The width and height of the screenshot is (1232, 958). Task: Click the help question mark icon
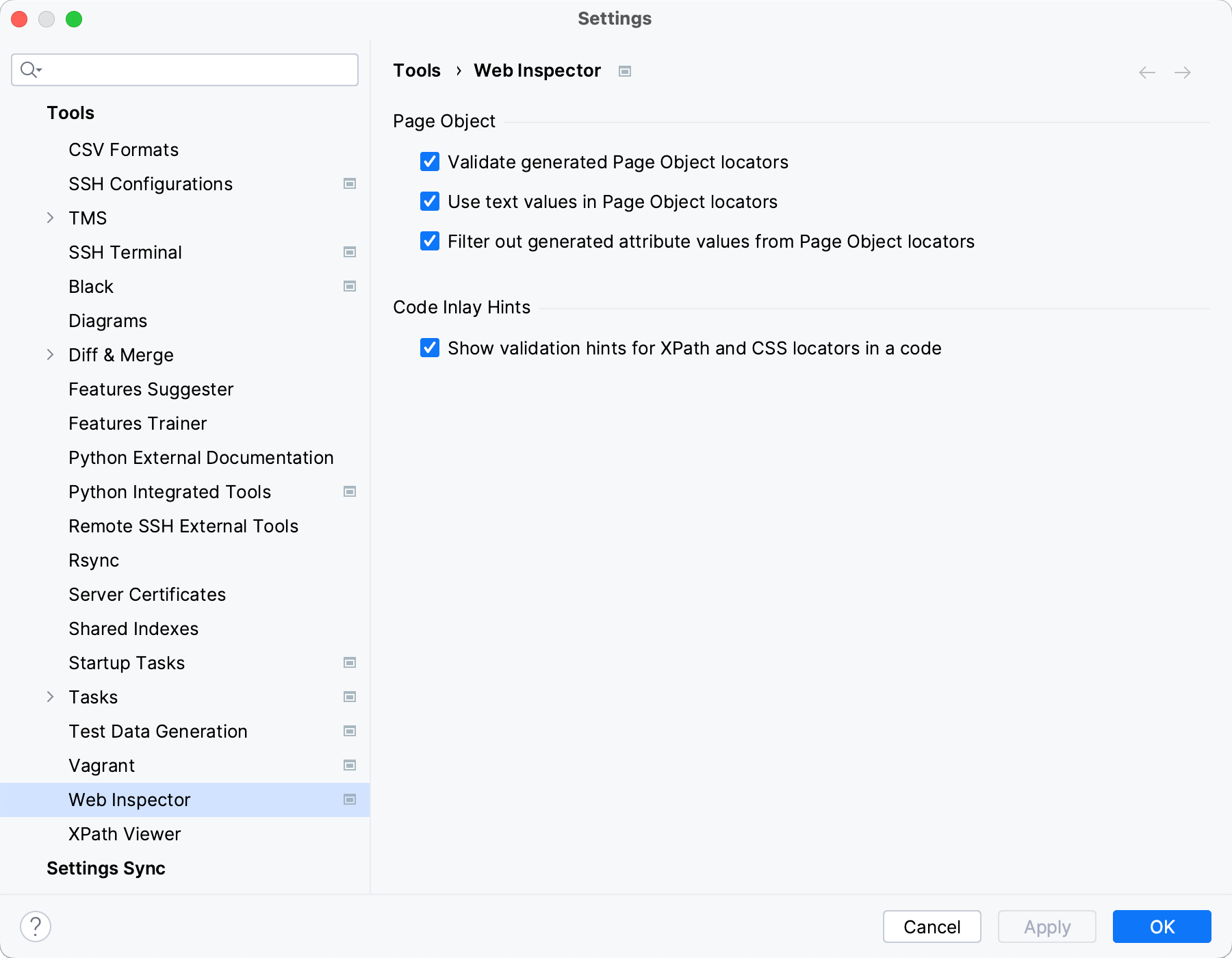[x=34, y=928]
